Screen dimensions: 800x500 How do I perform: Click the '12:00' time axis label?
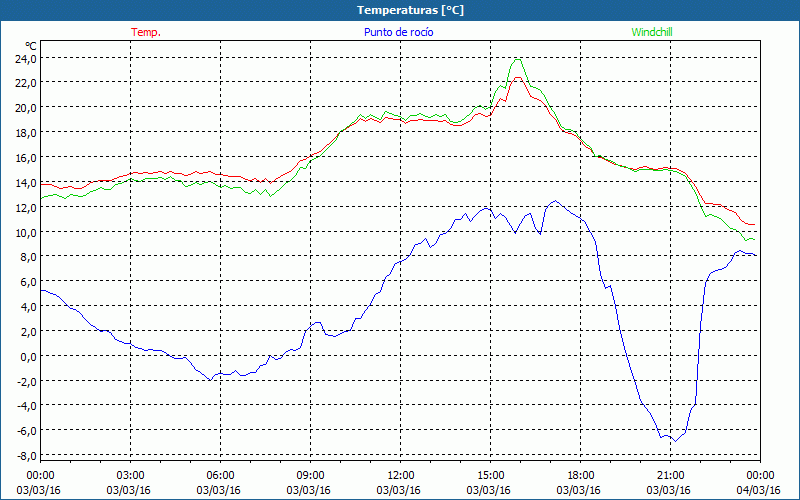[401, 476]
